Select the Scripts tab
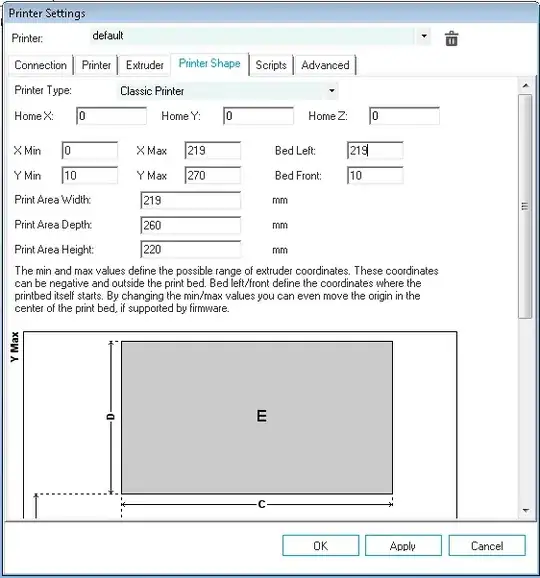 [271, 65]
